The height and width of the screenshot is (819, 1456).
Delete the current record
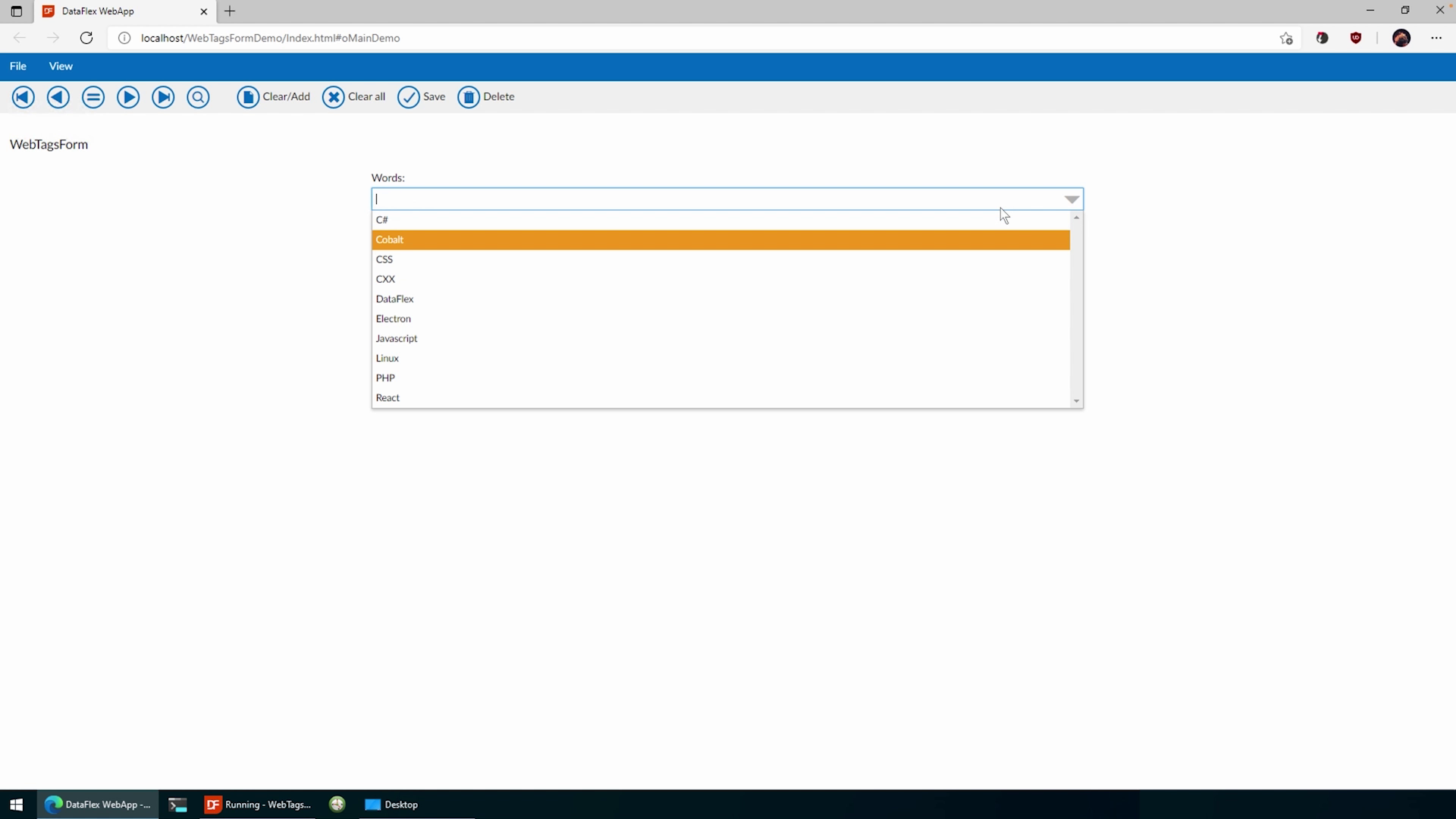click(x=486, y=97)
